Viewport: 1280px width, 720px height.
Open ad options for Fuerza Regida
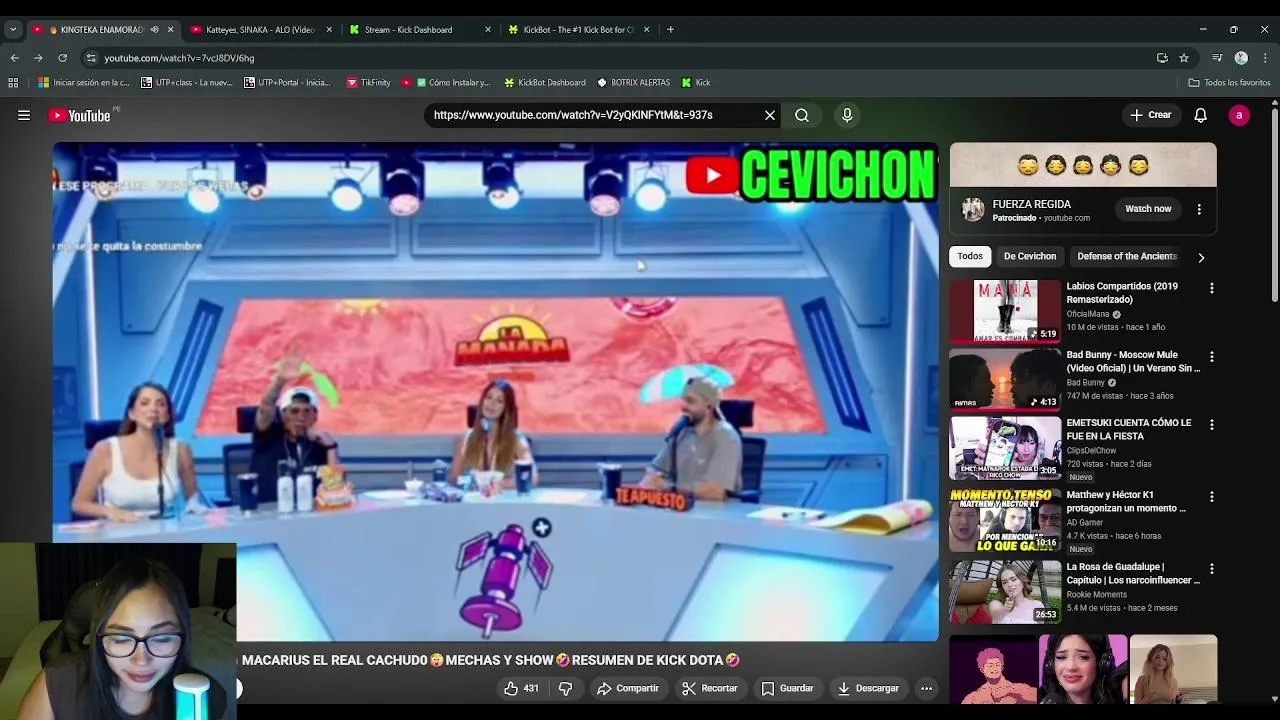[x=1199, y=209]
